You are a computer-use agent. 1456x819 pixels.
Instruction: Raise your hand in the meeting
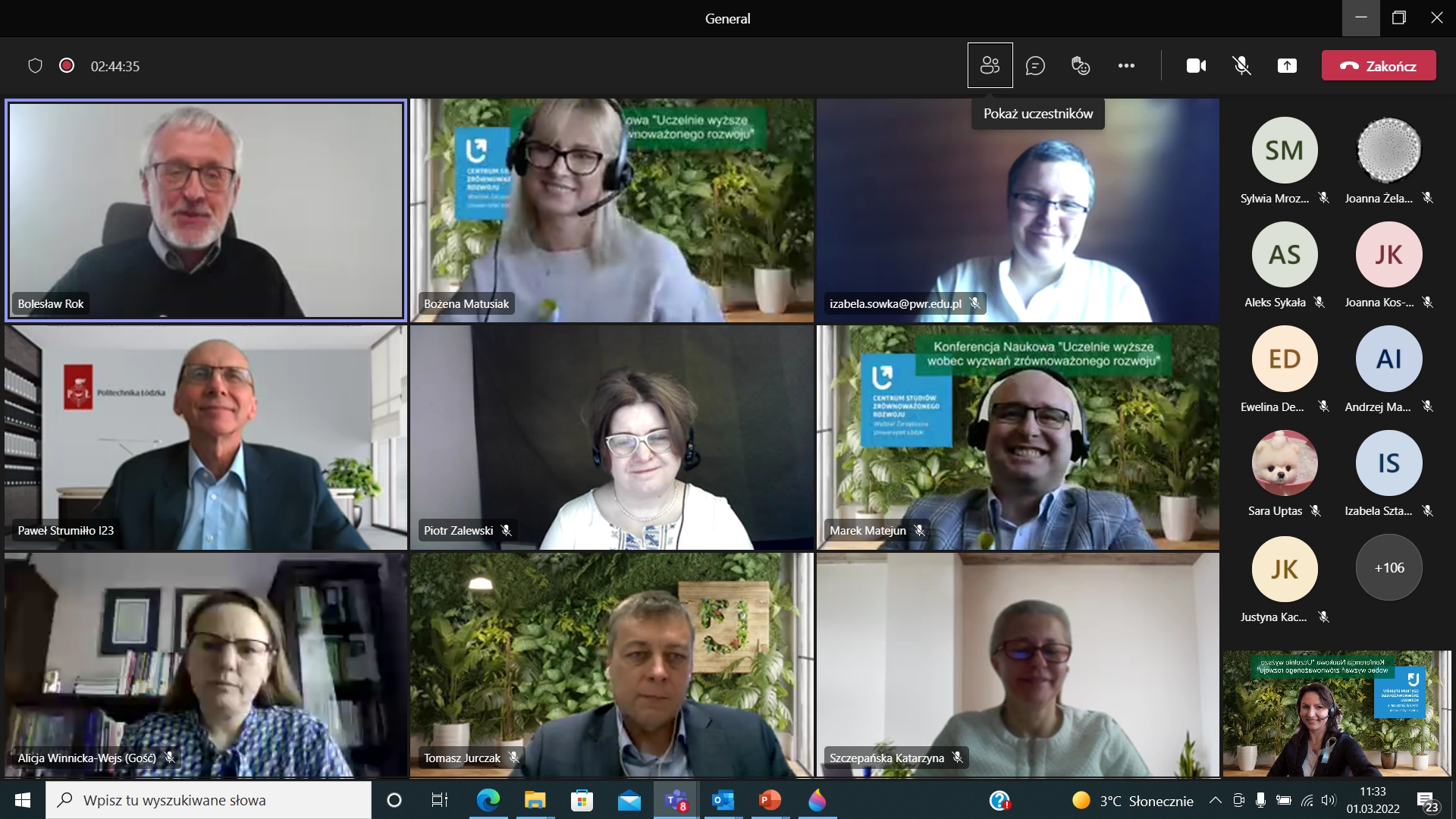[x=1080, y=65]
